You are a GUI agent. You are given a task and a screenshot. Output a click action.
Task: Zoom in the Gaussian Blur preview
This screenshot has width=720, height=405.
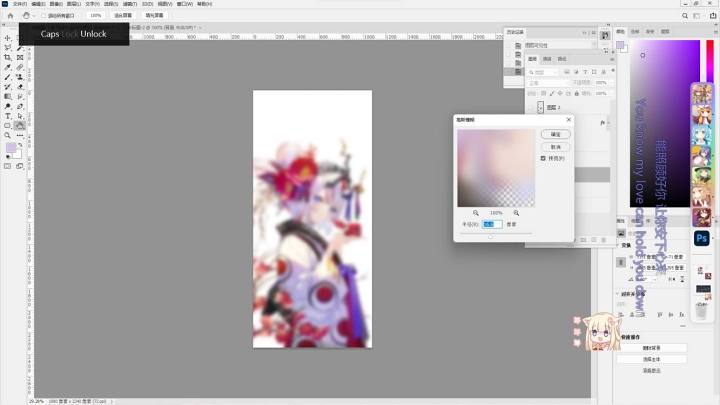[x=516, y=213]
